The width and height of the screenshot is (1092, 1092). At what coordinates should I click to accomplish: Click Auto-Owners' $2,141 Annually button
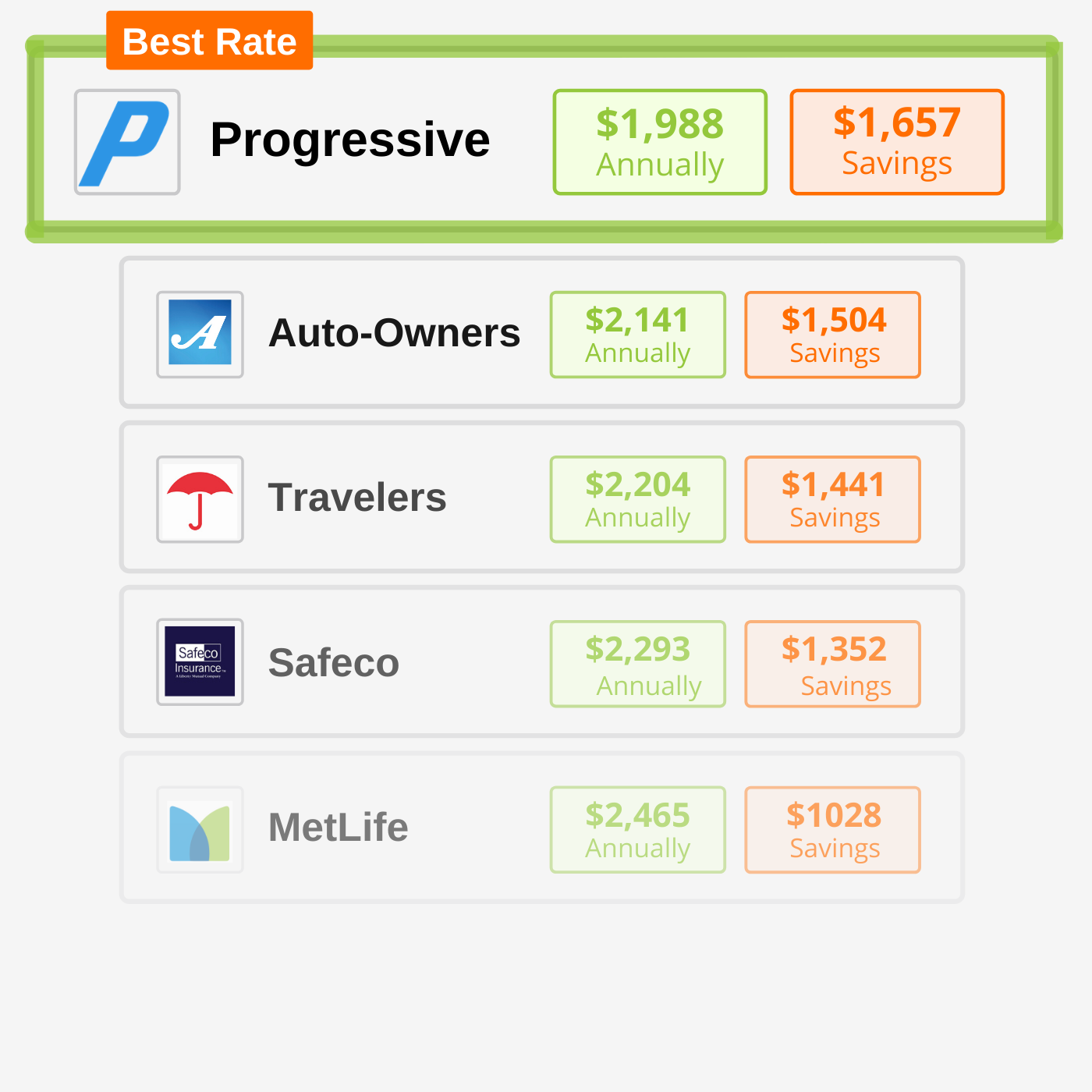click(638, 335)
